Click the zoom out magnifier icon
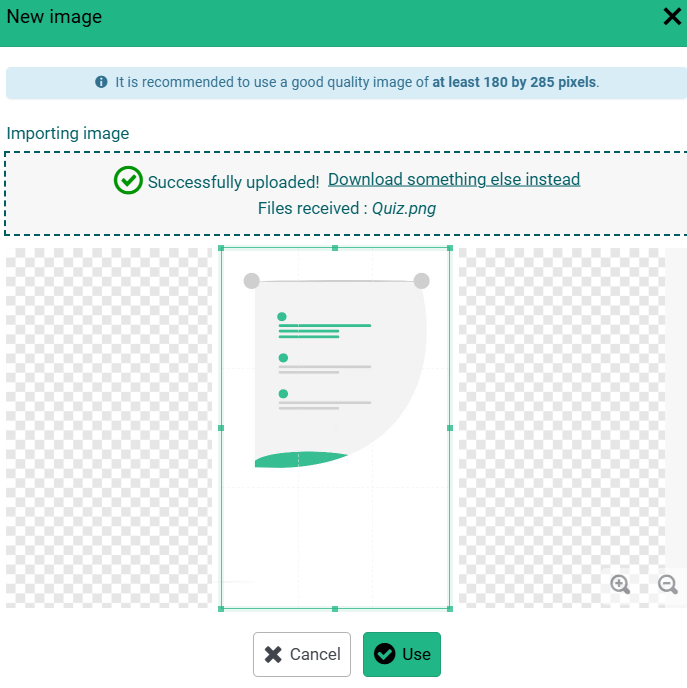The image size is (687, 688). tap(668, 584)
